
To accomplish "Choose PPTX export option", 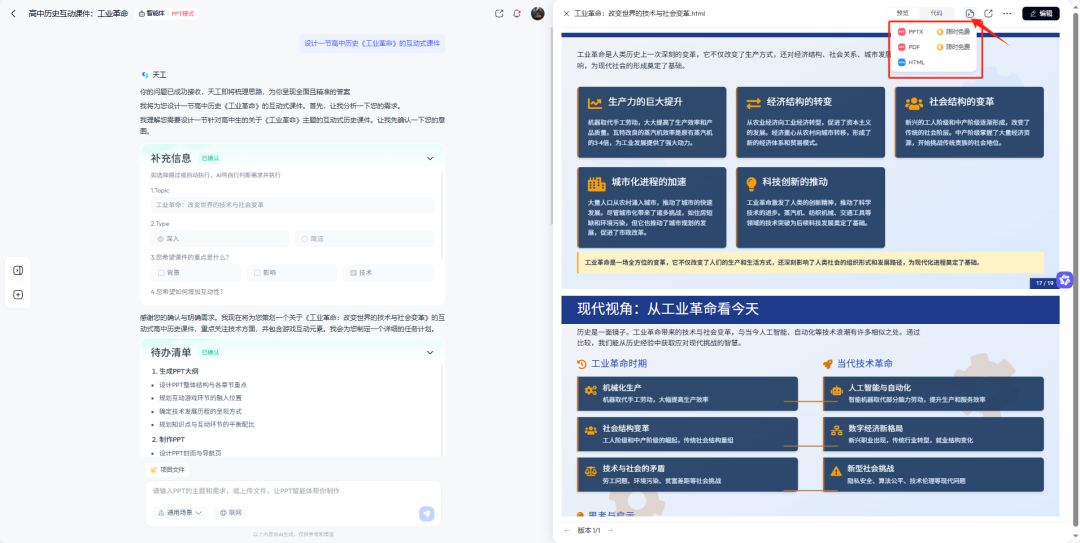I will [x=911, y=32].
